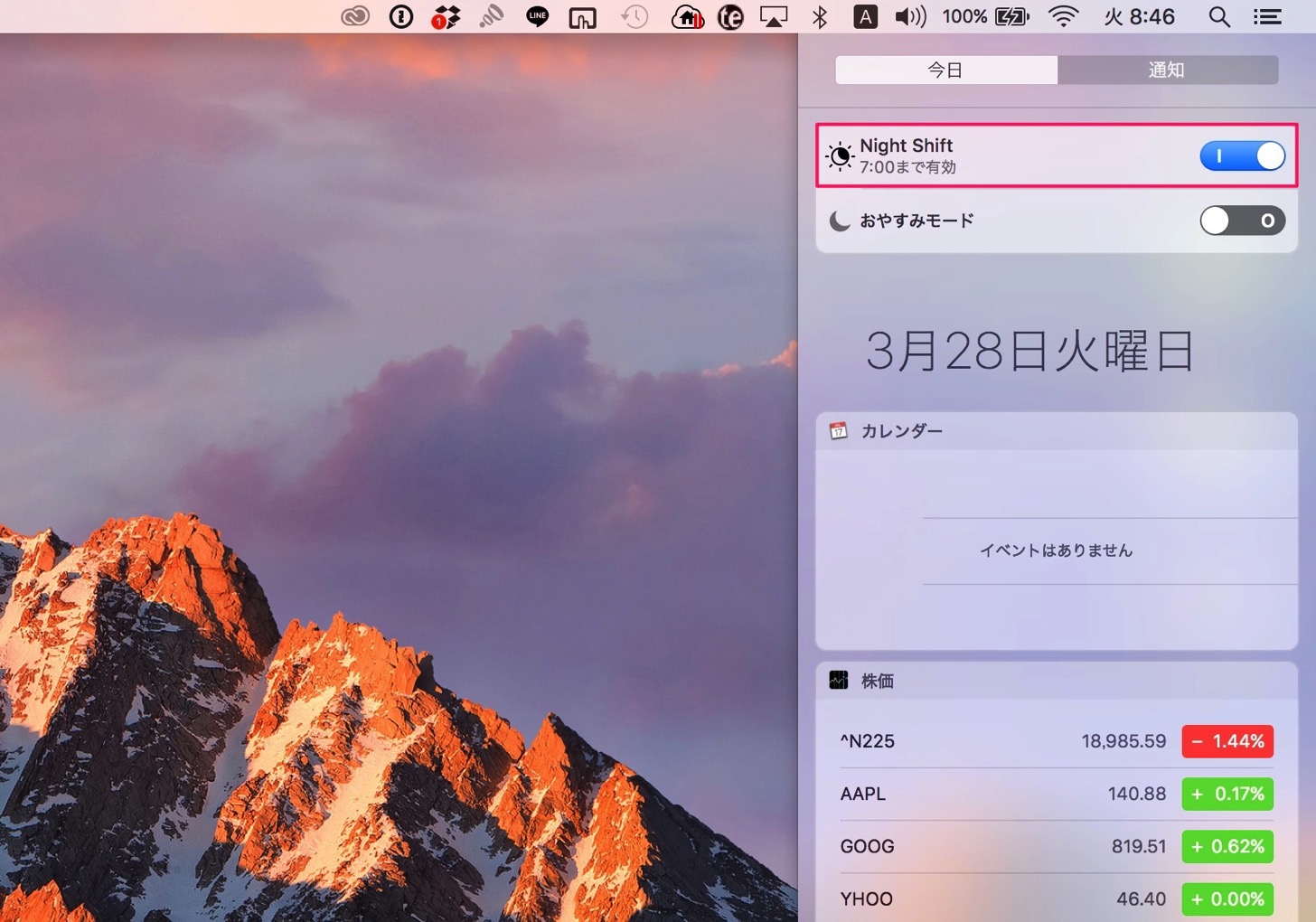
Task: Click the 140.88 price value
Action: pos(1137,794)
